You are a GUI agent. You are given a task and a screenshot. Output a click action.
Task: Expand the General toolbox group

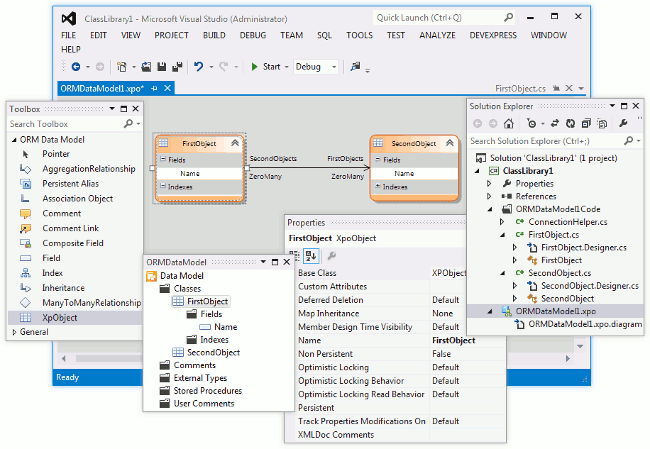(x=14, y=332)
